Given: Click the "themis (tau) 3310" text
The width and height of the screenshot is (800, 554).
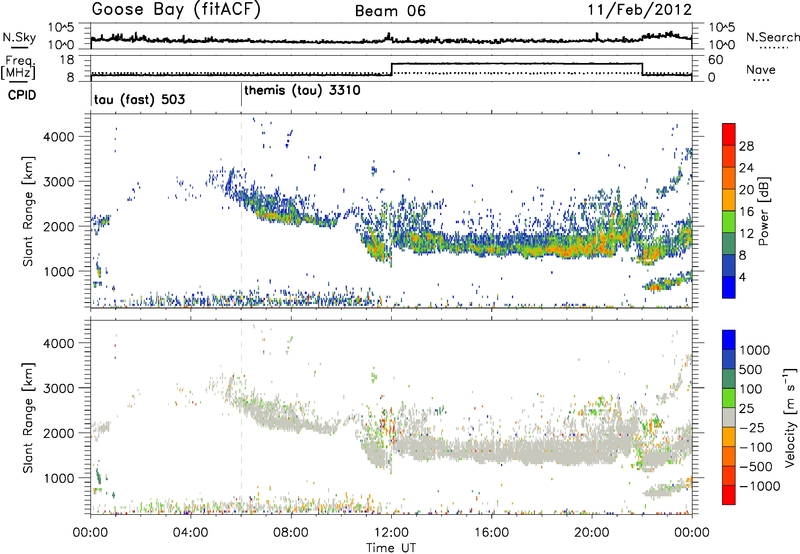Looking at the screenshot, I should click(302, 91).
